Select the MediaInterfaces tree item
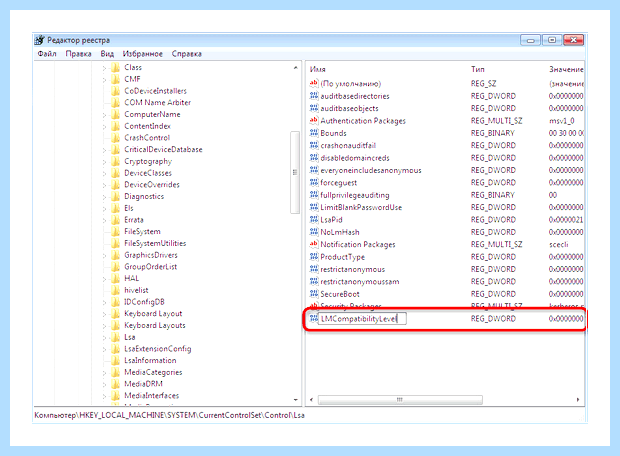 pos(151,395)
